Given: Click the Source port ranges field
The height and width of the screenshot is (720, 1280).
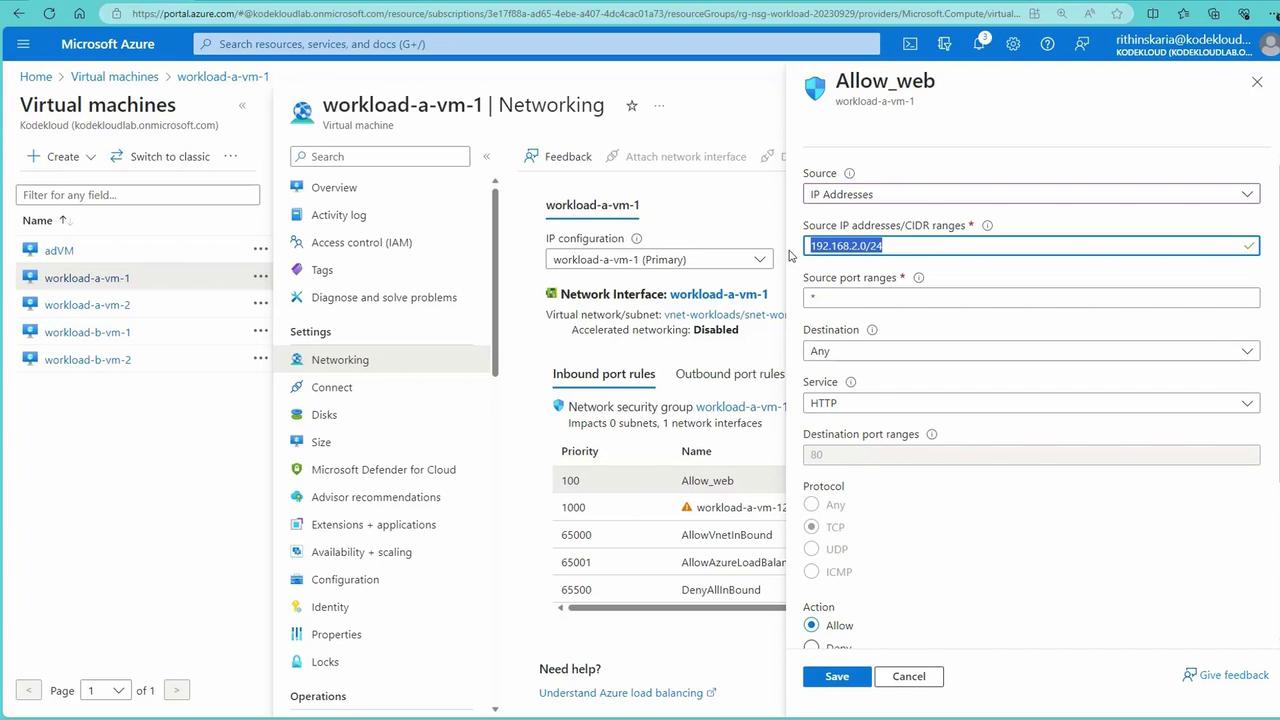Looking at the screenshot, I should tap(1031, 298).
